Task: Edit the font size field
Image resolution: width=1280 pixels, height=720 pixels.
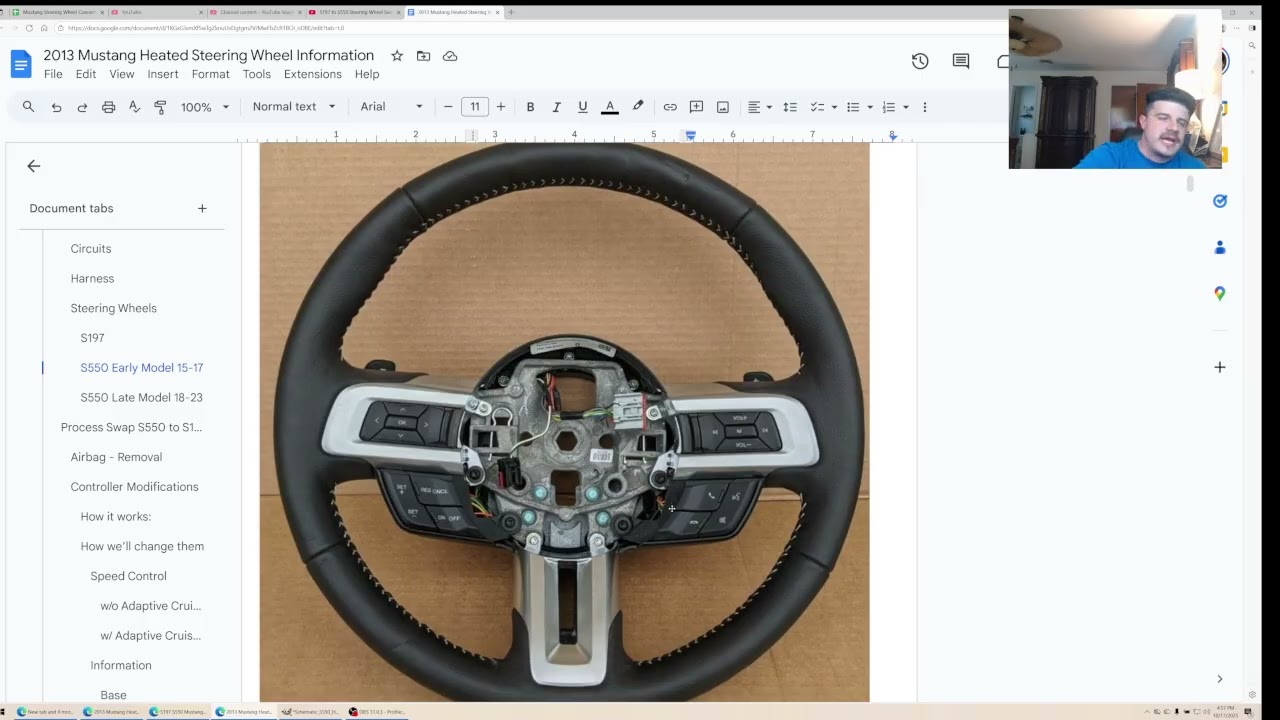Action: pos(474,107)
